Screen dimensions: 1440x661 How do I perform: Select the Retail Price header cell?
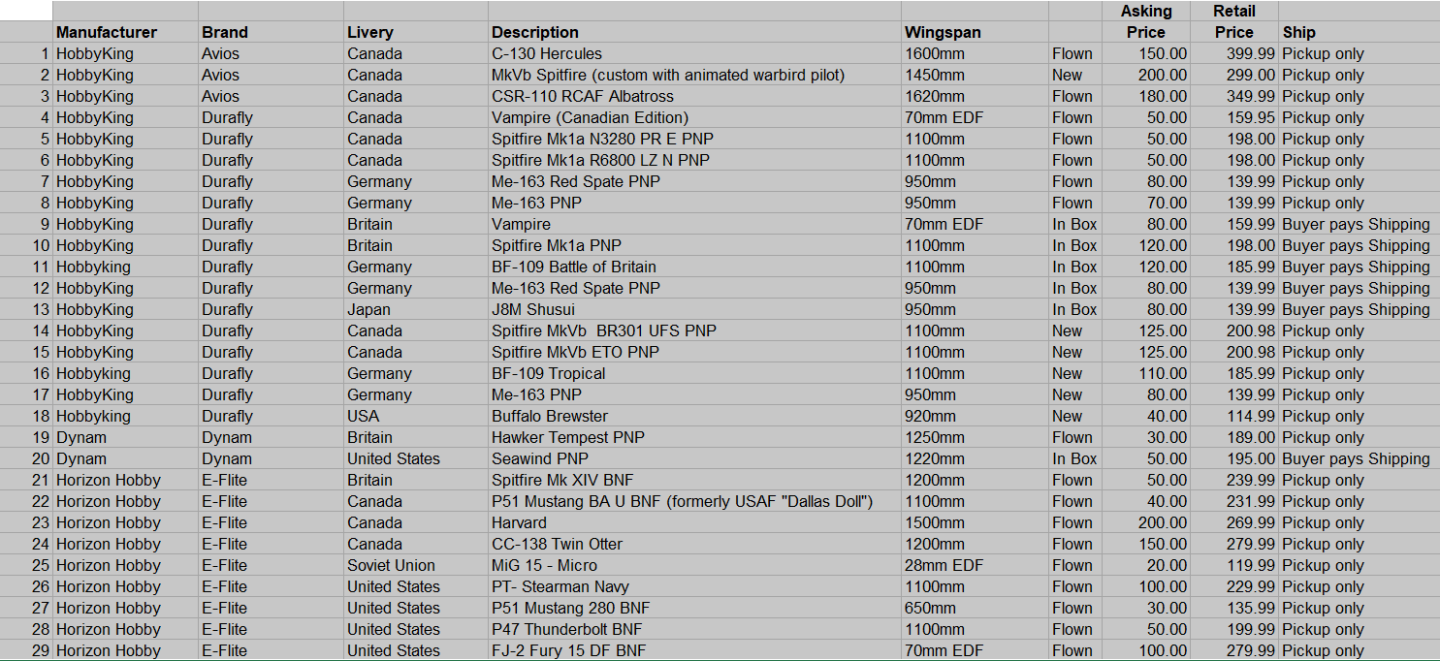(1234, 21)
